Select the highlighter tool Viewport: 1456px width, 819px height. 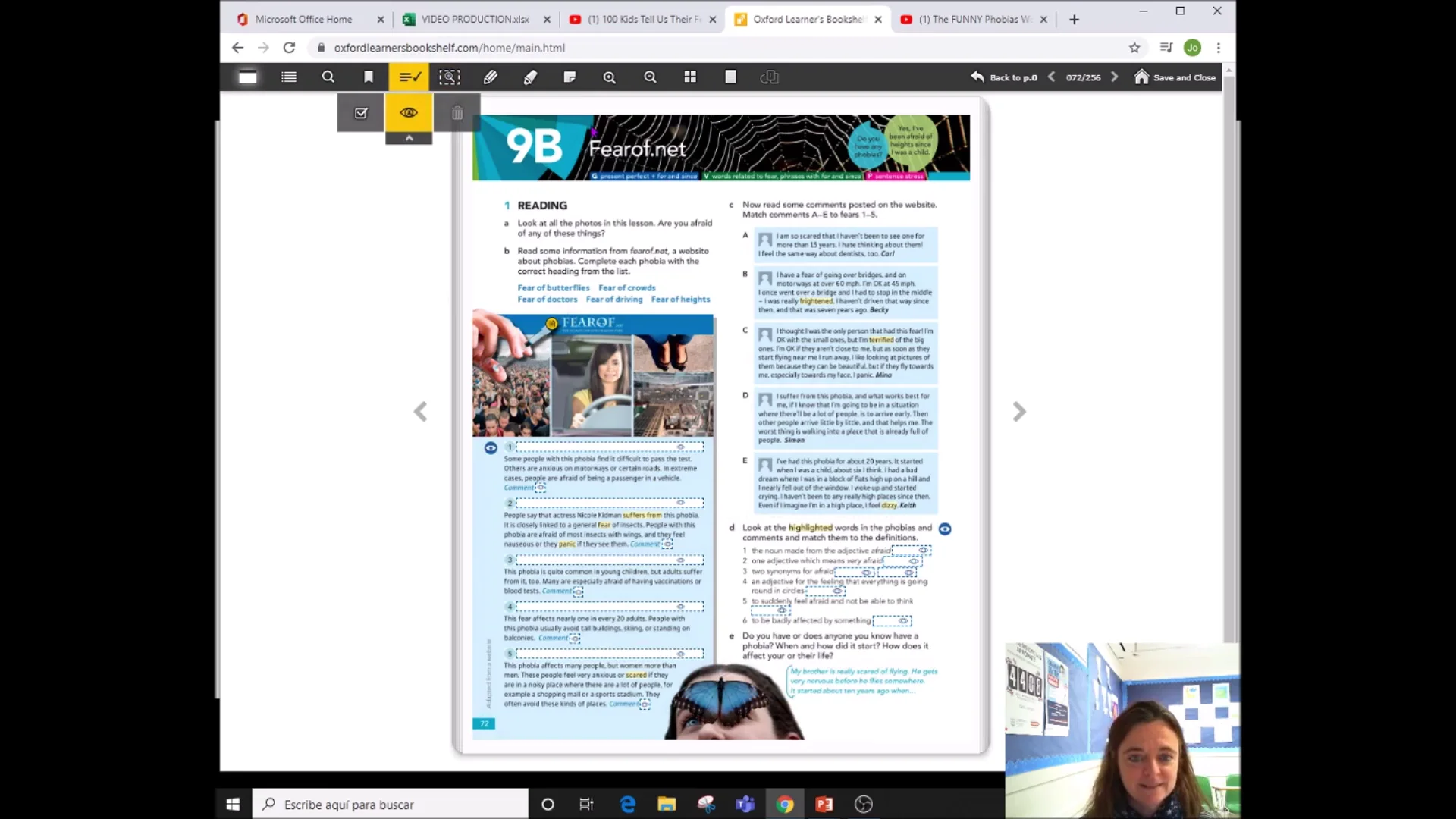coord(530,77)
